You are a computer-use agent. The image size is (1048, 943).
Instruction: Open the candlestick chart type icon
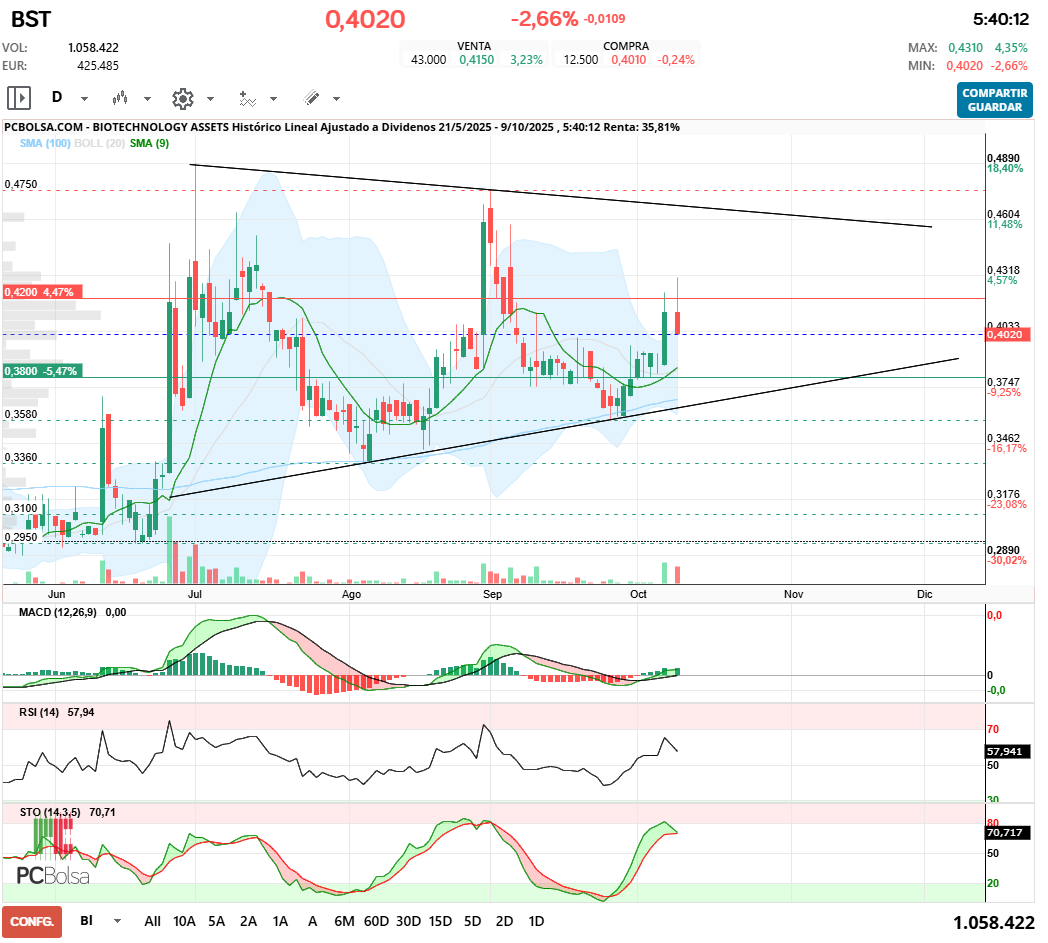[x=120, y=98]
